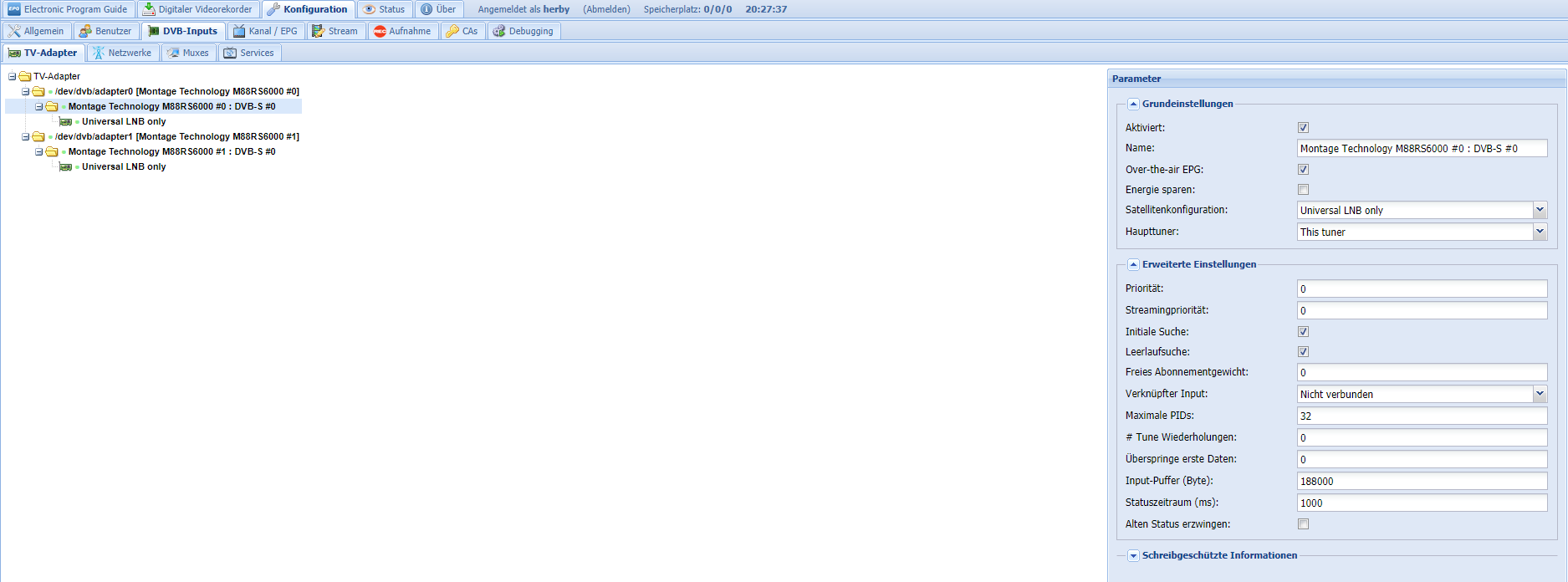Click the Speicherplatz 0/0/0 status text
This screenshot has height=582, width=1568.
687,9
